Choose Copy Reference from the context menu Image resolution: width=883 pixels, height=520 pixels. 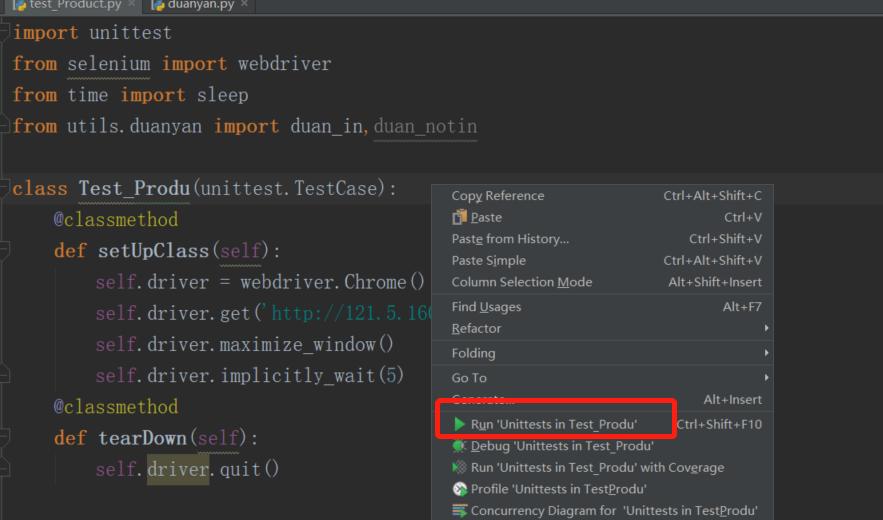(603, 195)
